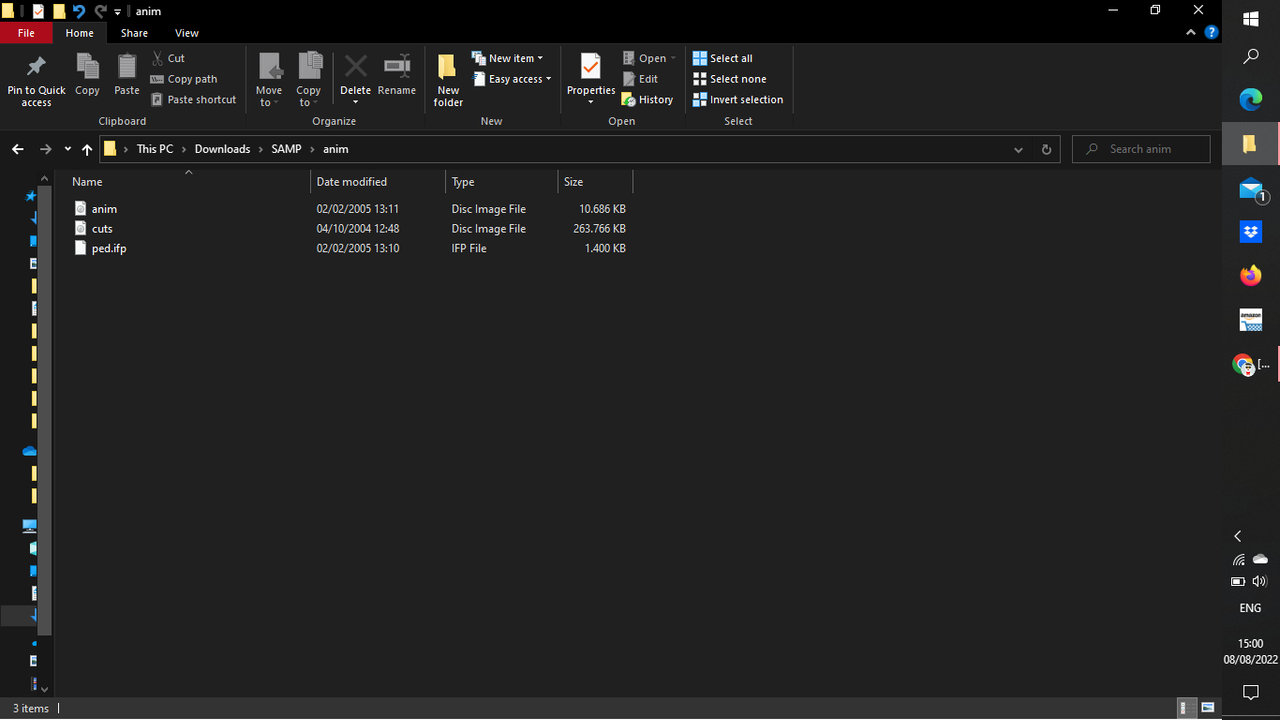Viewport: 1280px width, 720px height.
Task: Click the Paste ribbon button
Action: point(127,75)
